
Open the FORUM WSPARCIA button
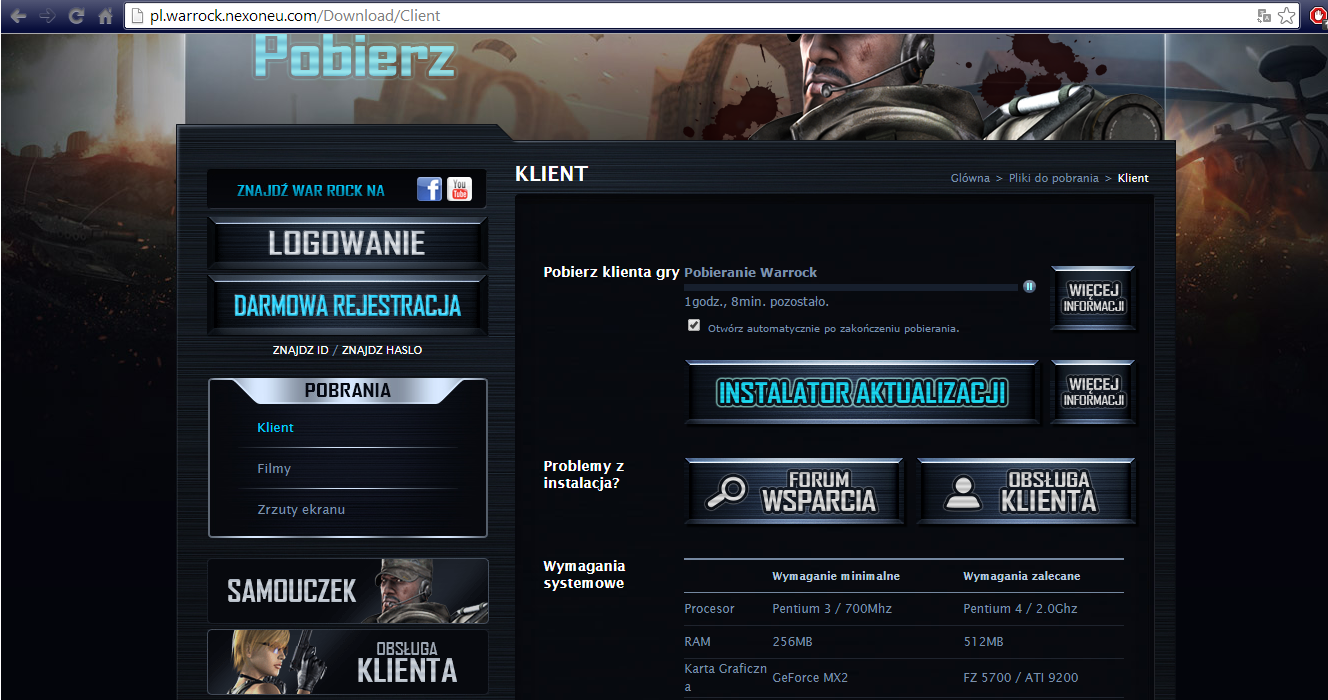pyautogui.click(x=794, y=491)
